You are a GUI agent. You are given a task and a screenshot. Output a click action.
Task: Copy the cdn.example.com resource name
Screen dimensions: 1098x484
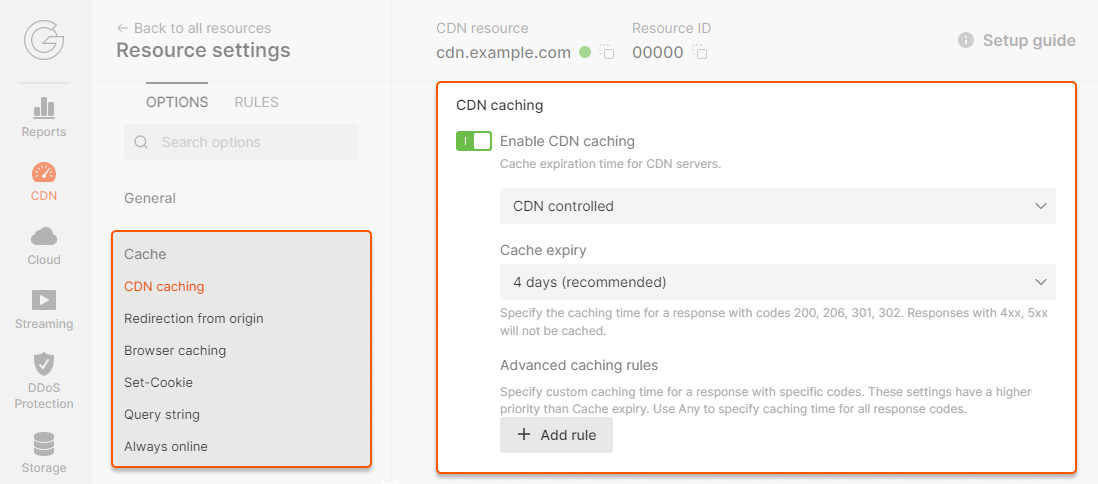(607, 52)
